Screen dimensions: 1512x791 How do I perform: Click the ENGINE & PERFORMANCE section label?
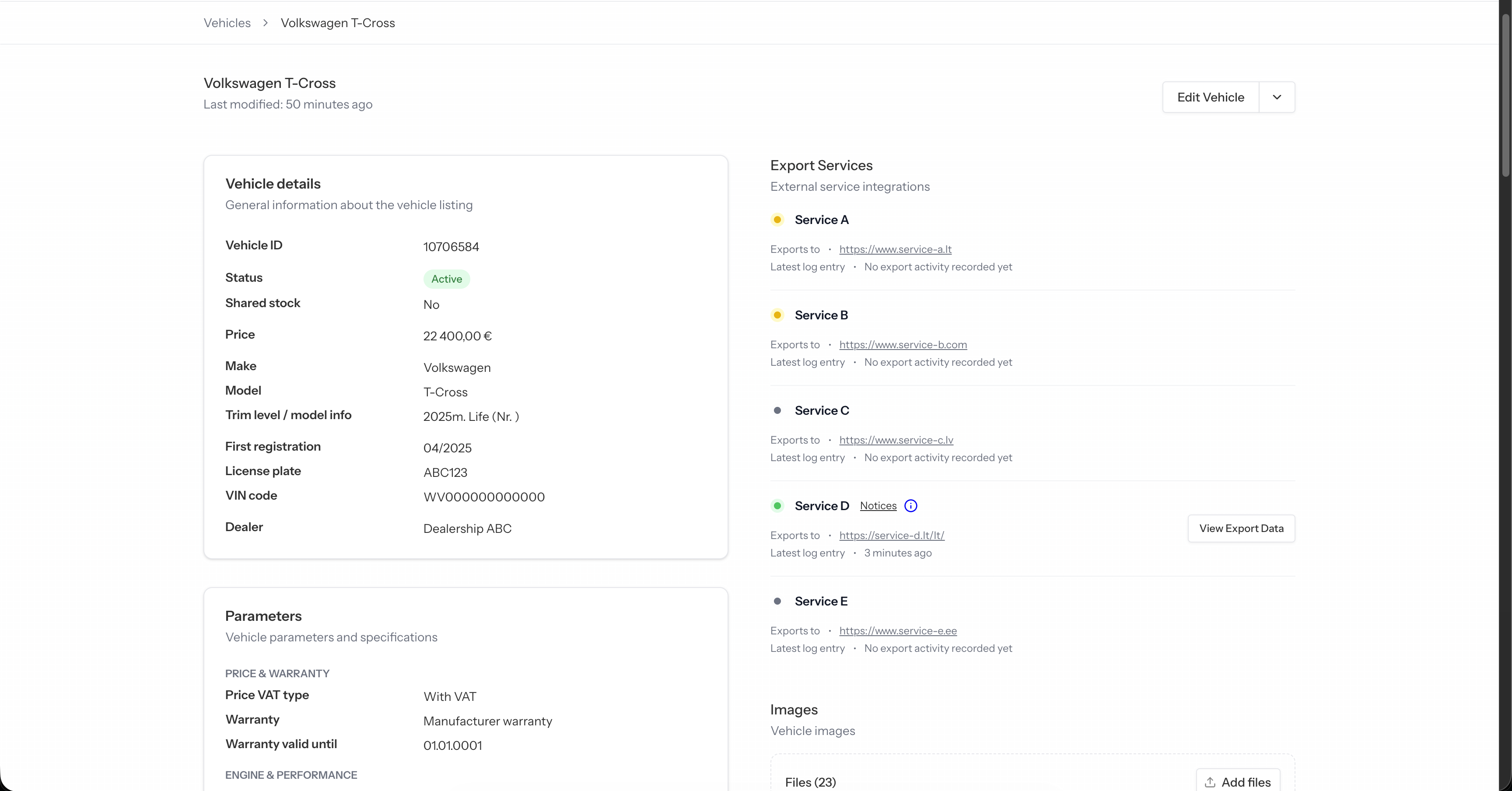[290, 775]
